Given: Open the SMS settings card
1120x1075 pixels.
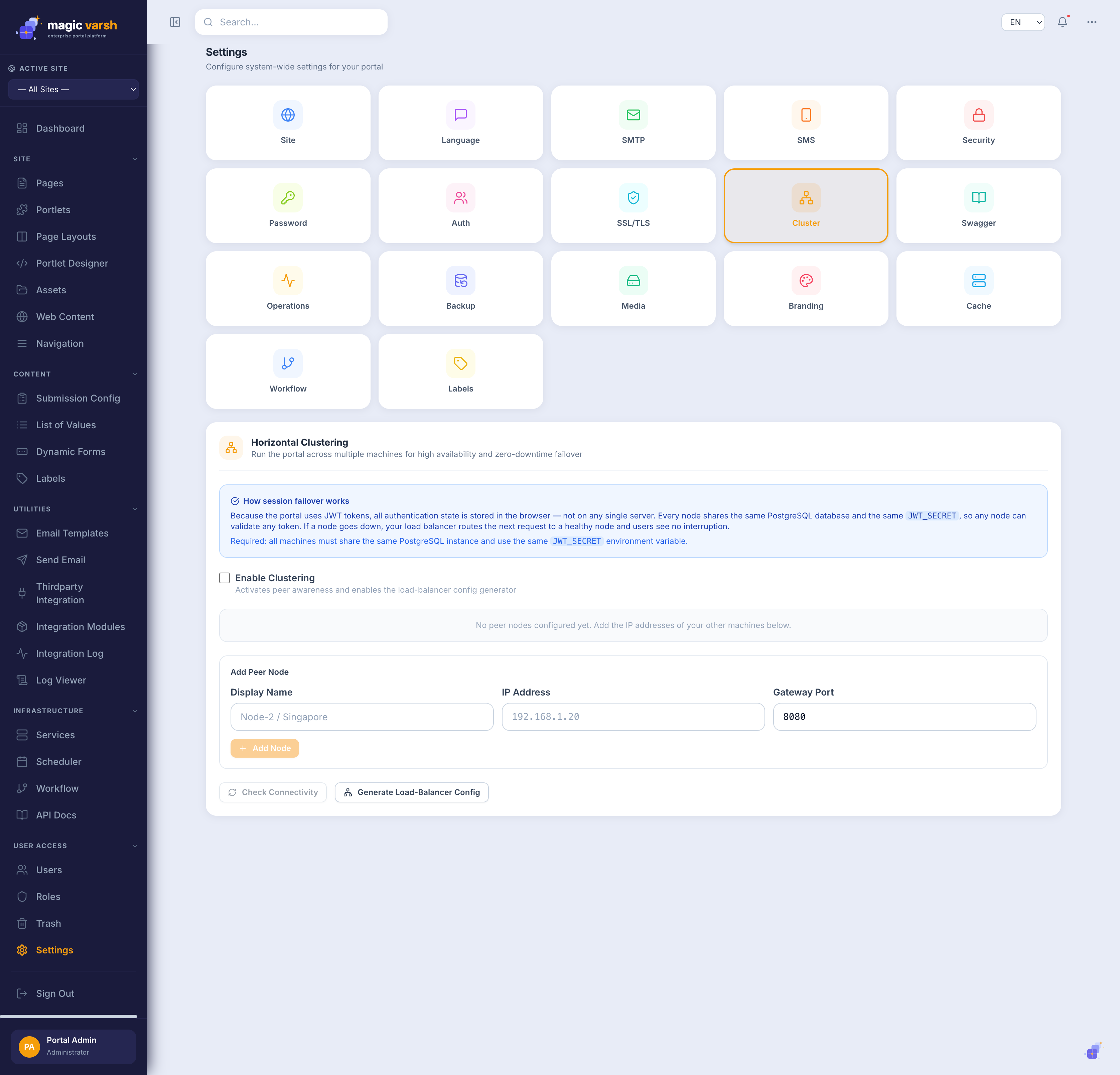Looking at the screenshot, I should pos(806,123).
